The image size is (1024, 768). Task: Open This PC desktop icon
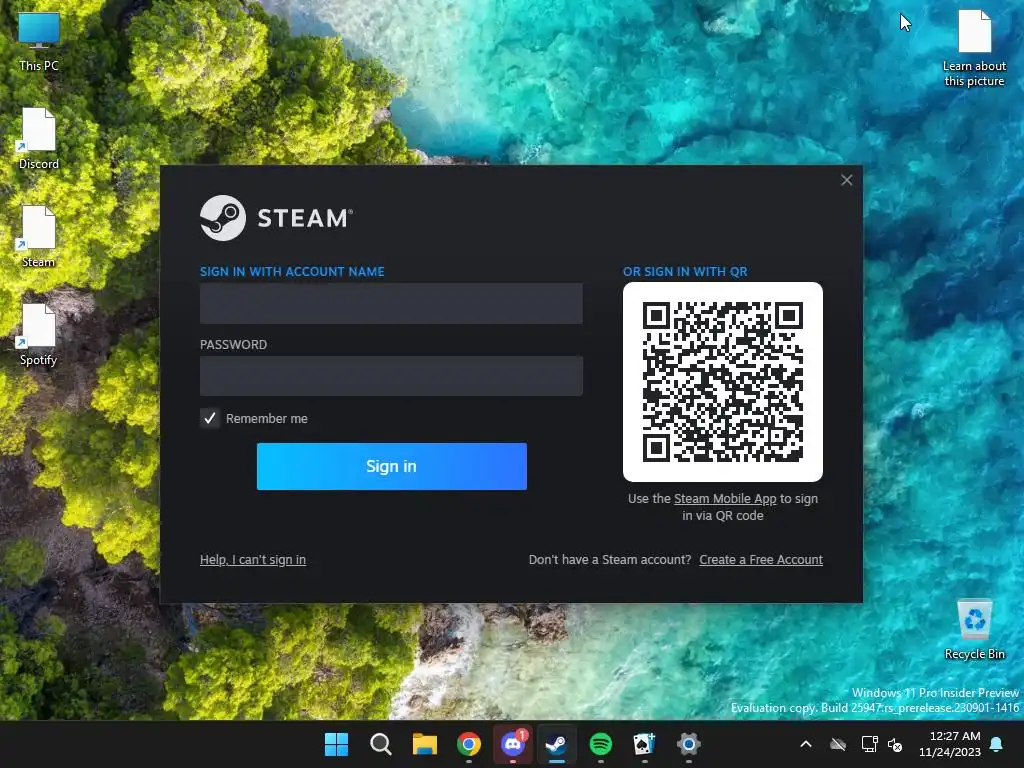tap(39, 41)
